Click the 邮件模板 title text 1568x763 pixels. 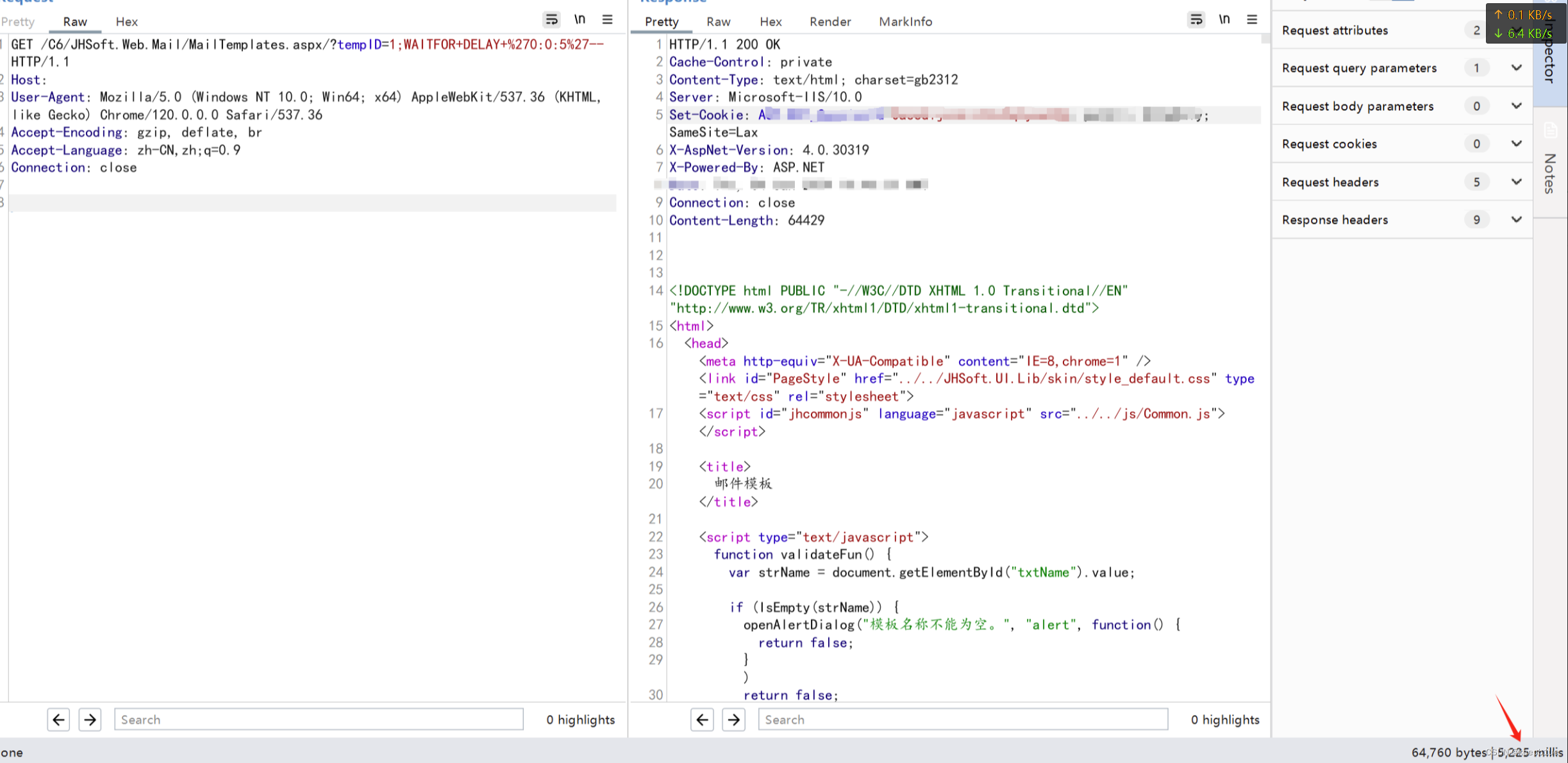[743, 484]
